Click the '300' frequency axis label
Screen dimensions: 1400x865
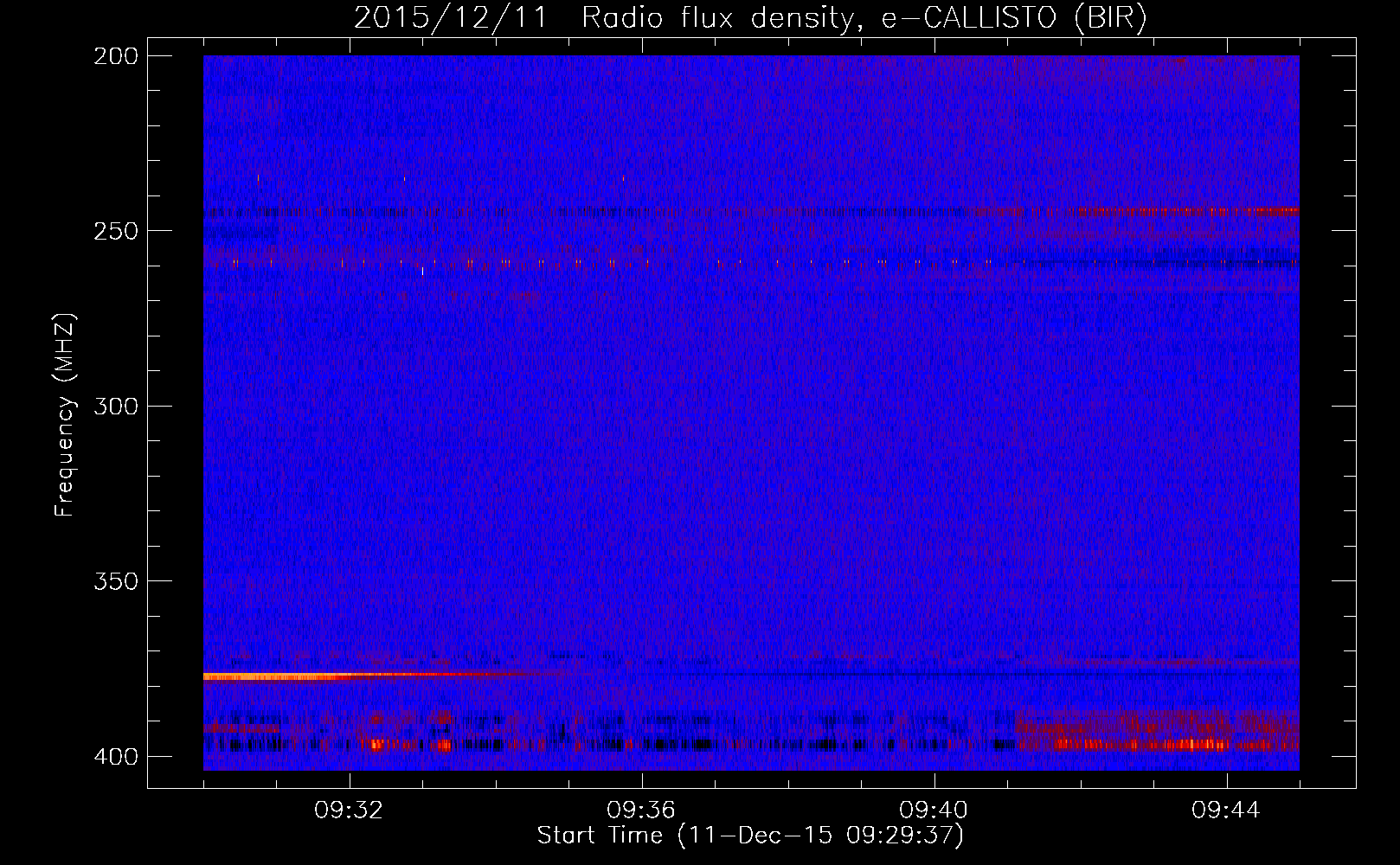(x=115, y=406)
